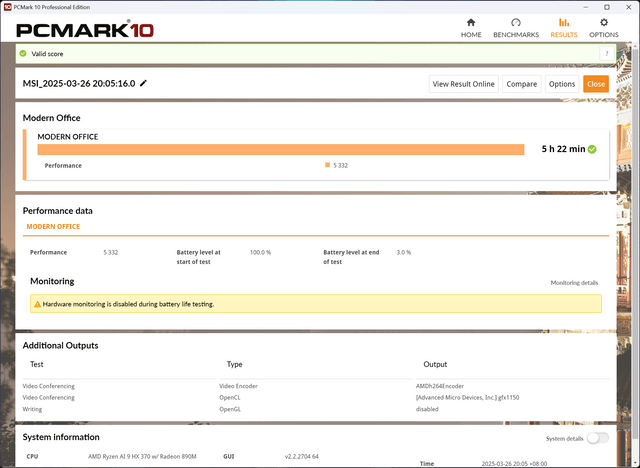Click the hardware monitoring disabled notice
This screenshot has height=468, width=640.
point(316,304)
